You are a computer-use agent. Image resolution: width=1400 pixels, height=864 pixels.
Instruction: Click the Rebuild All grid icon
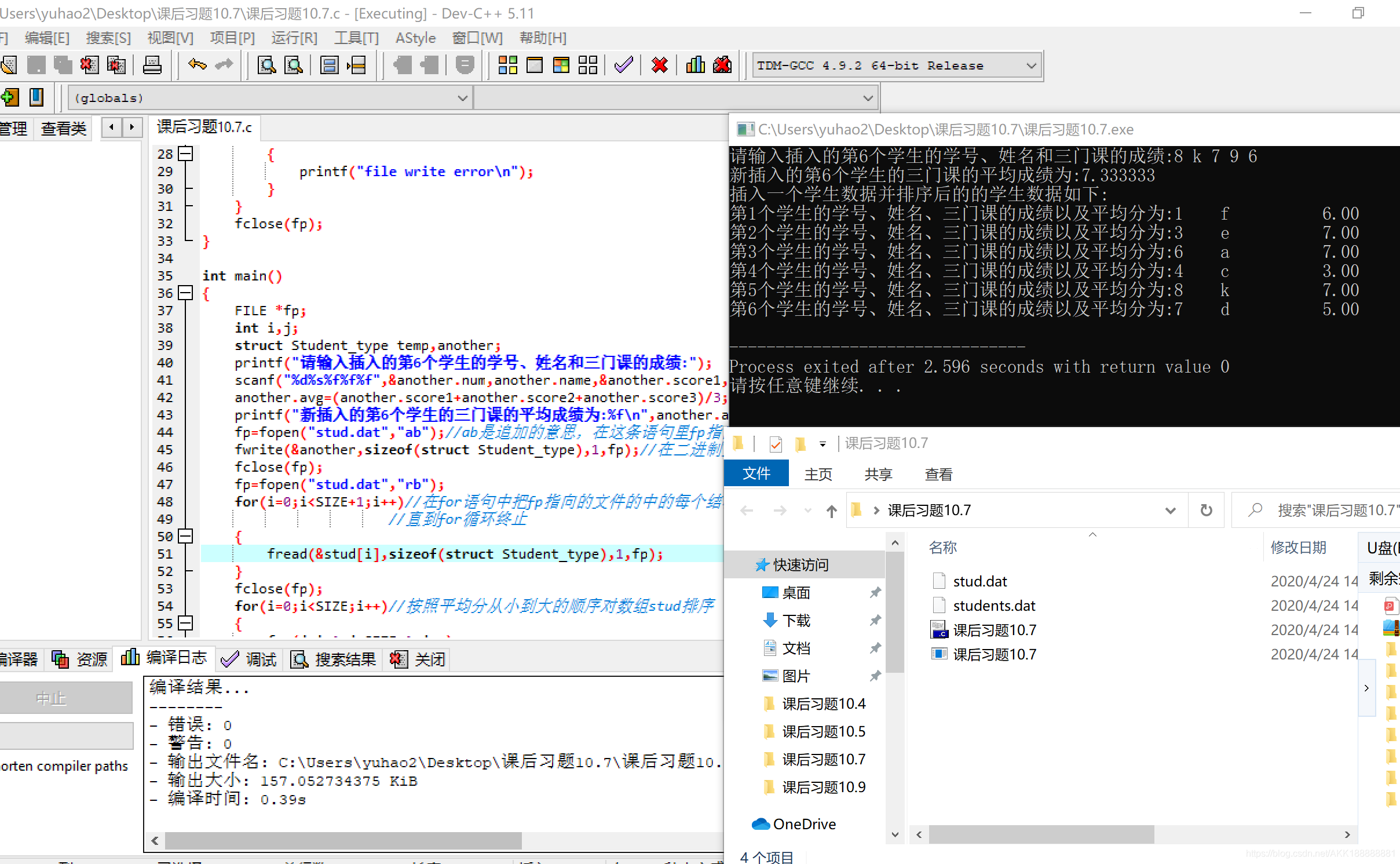coord(588,65)
